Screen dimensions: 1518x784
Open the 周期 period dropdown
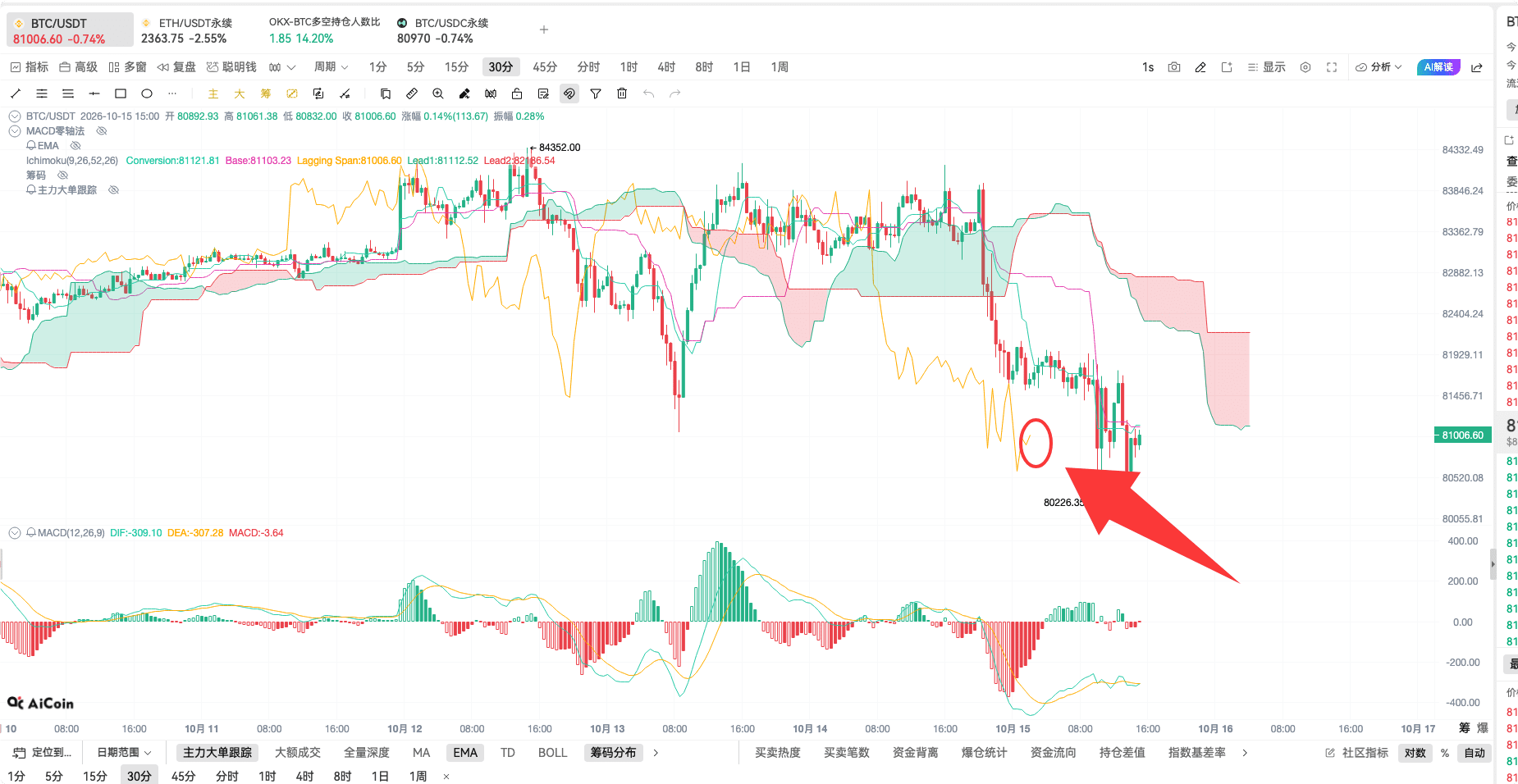click(x=331, y=67)
